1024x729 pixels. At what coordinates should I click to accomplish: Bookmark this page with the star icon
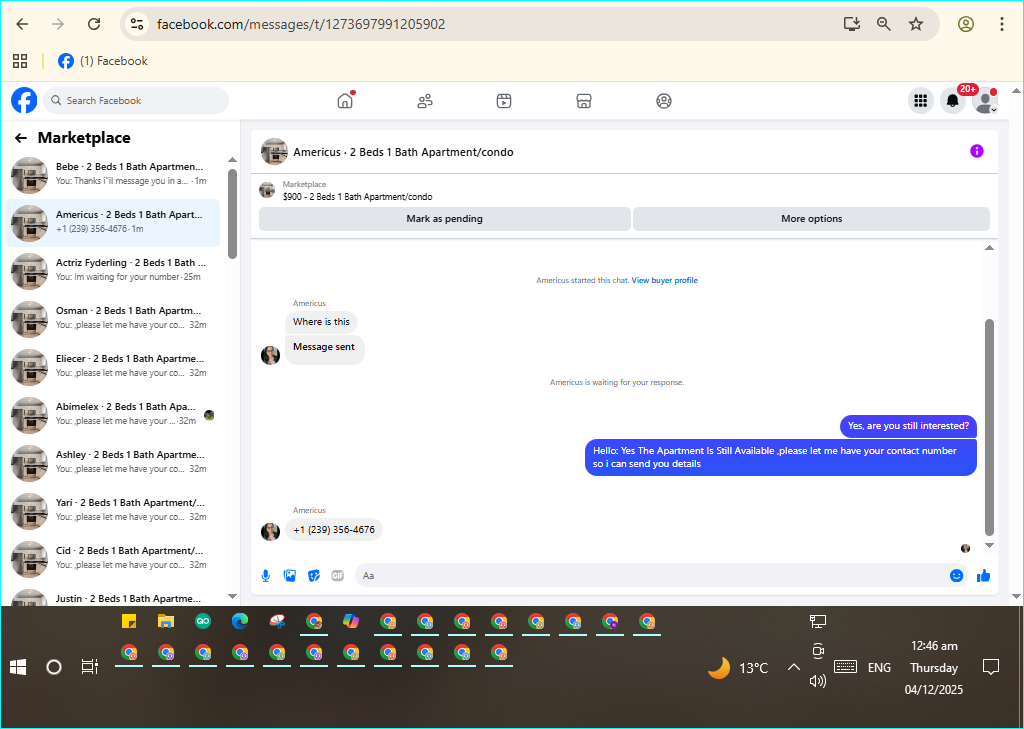916,24
